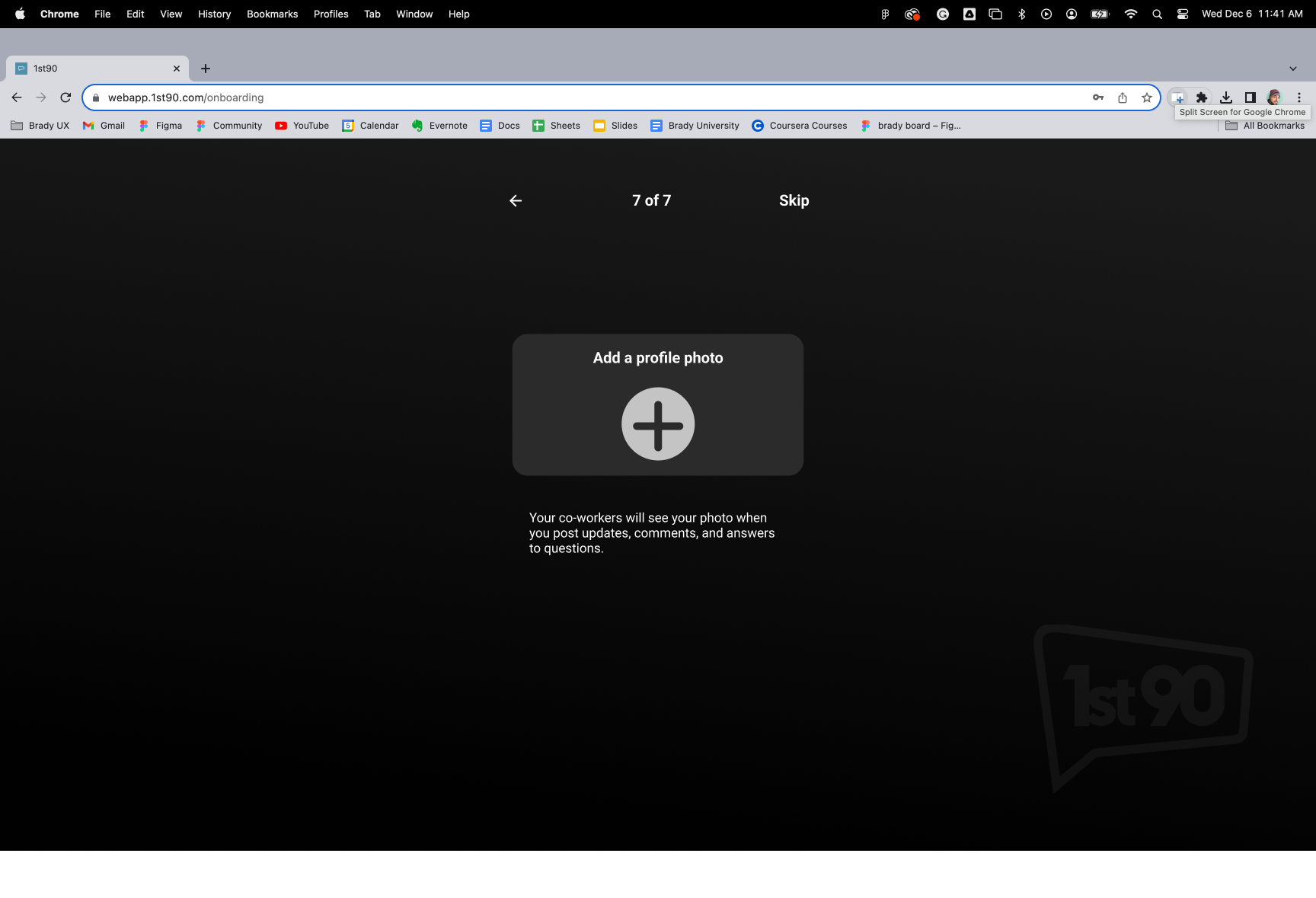Open the All Bookmarks folder
Image resolution: width=1316 pixels, height=898 pixels.
tap(1265, 126)
